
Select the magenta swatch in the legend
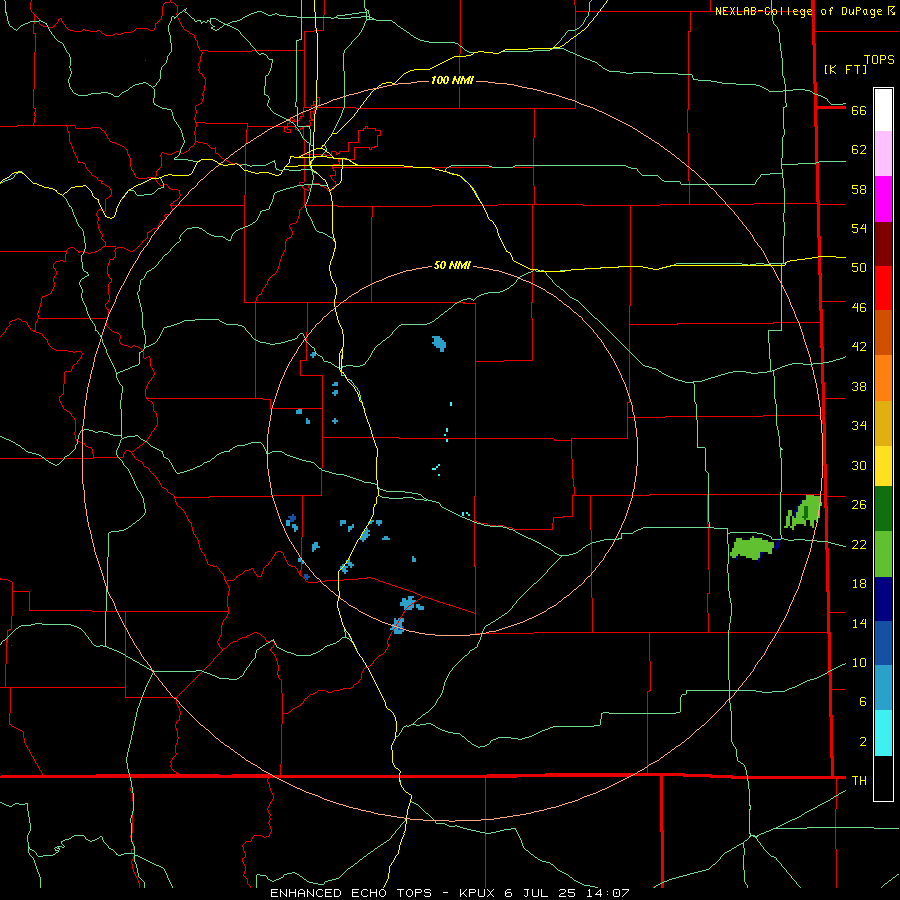[x=883, y=199]
